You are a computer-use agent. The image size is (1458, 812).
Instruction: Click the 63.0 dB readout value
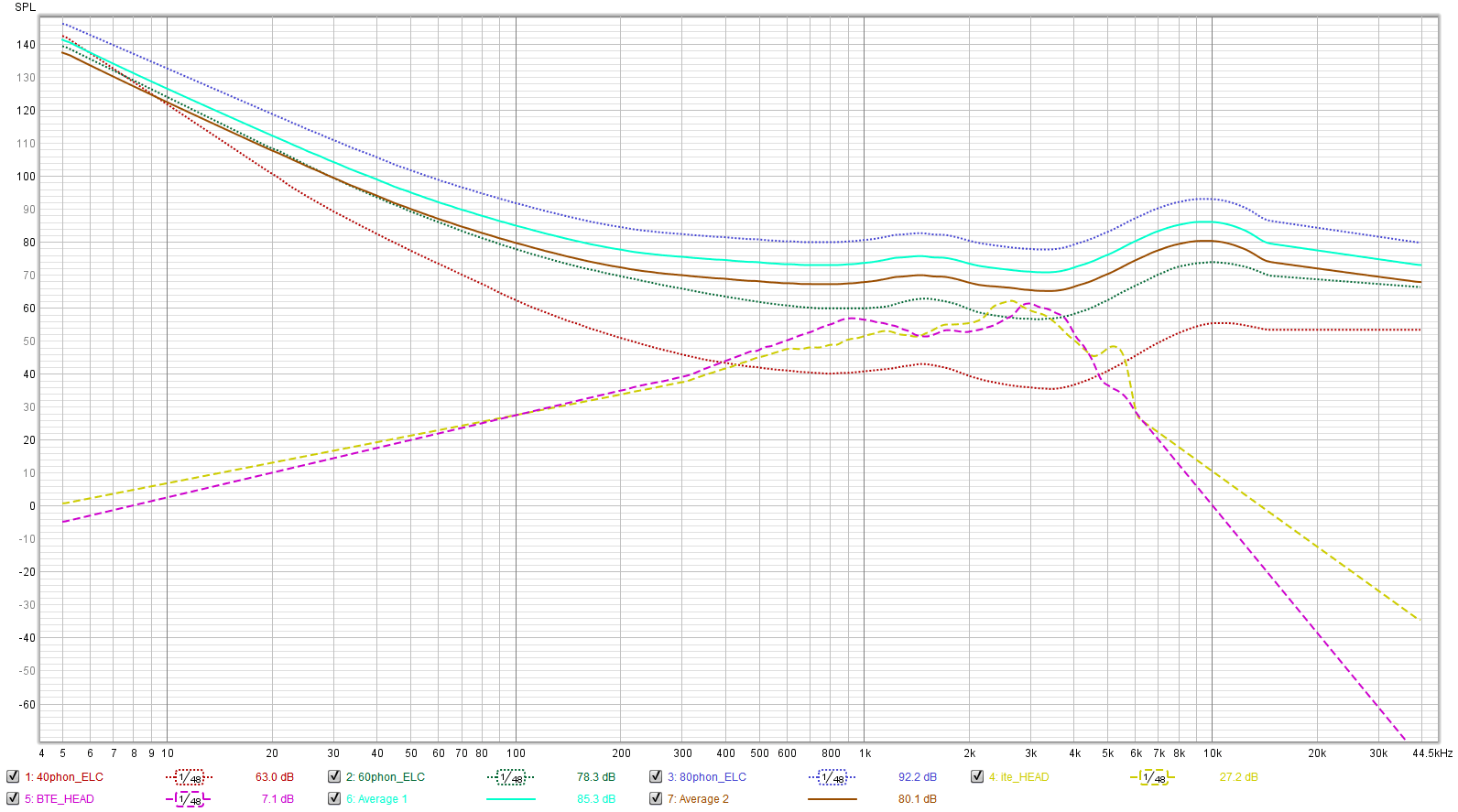coord(275,777)
